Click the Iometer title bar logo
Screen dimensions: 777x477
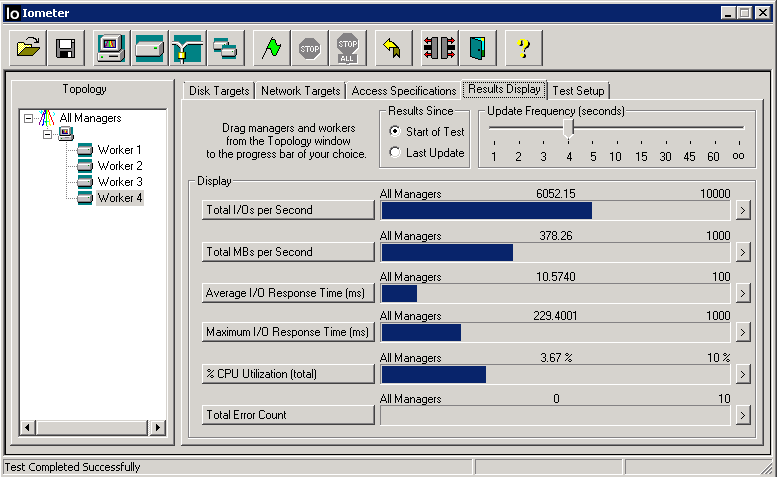point(12,13)
